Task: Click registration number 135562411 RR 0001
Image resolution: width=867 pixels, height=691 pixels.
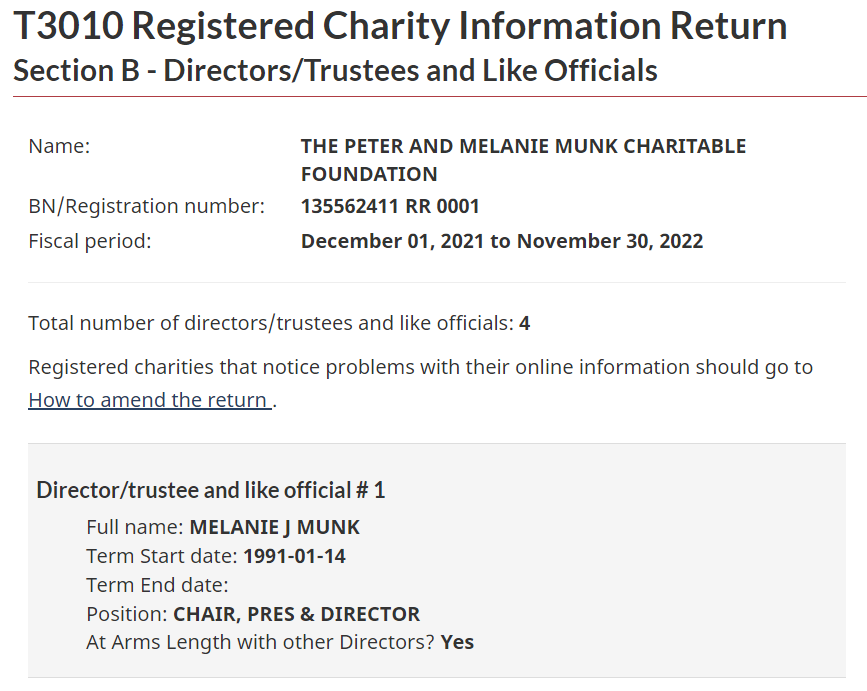Action: click(390, 206)
